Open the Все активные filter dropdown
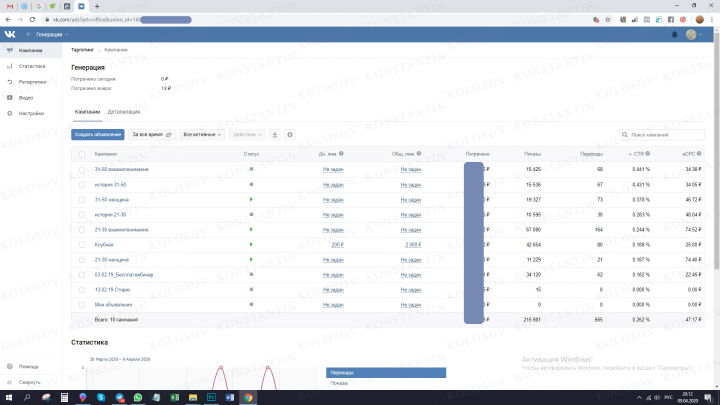 (x=202, y=135)
